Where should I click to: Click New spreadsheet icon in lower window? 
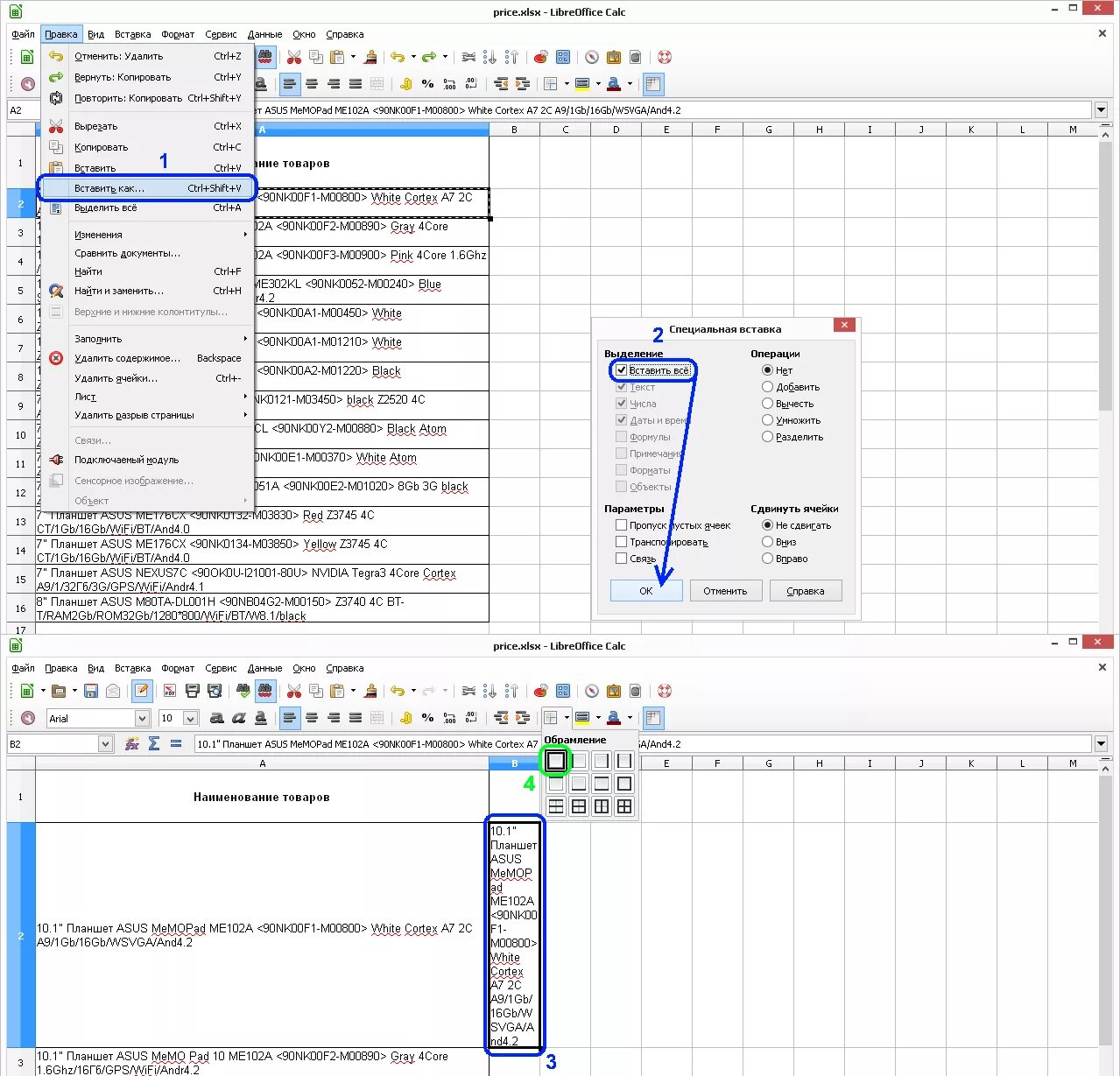[26, 691]
